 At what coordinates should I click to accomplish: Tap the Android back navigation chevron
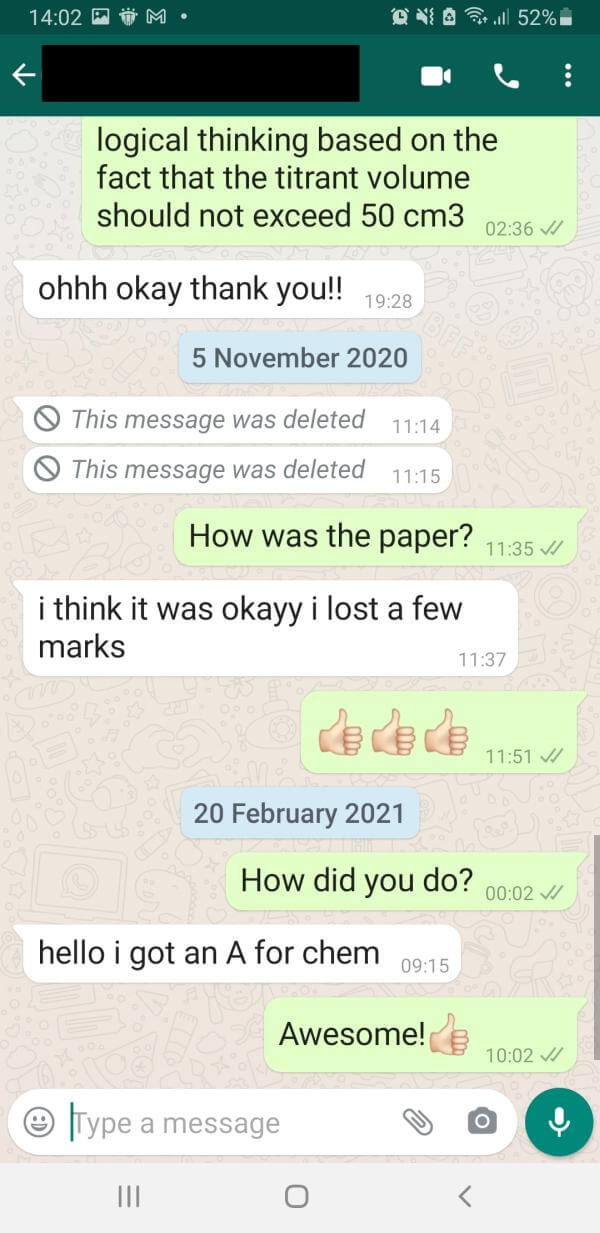click(x=464, y=1196)
